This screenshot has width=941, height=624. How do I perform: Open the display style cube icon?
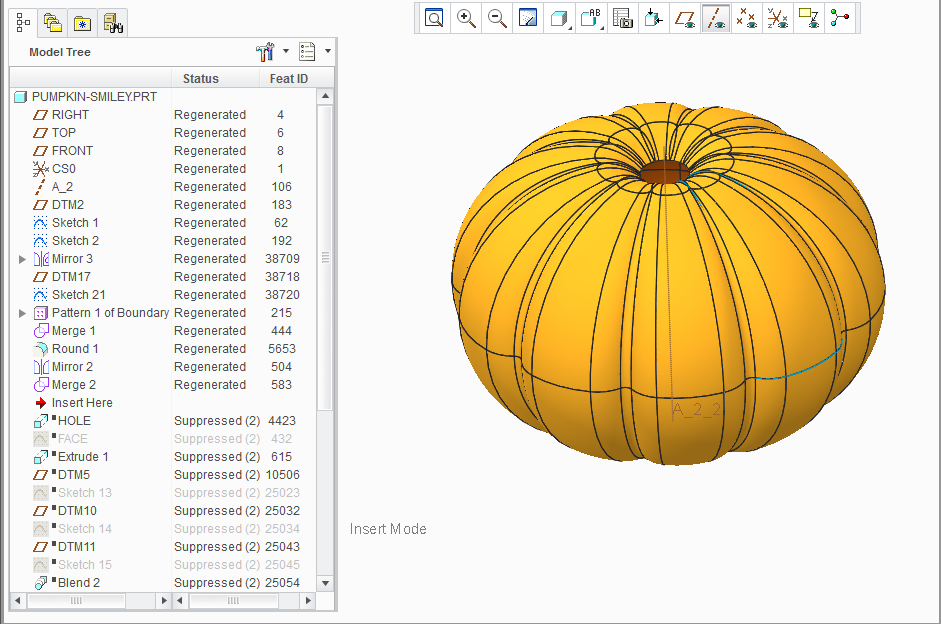click(x=559, y=18)
